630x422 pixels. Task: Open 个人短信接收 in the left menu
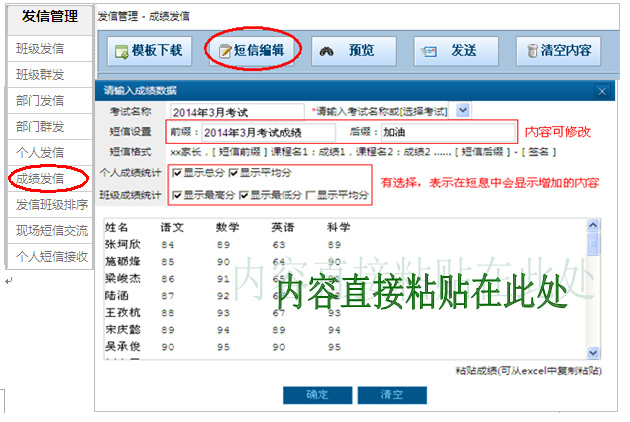coord(46,257)
